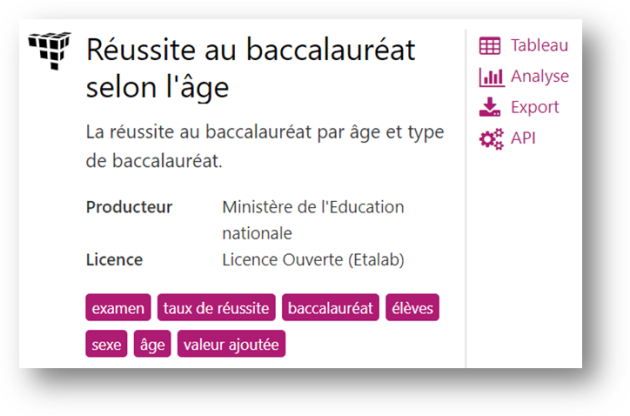The image size is (630, 416).
Task: Switch to the Analyse view label
Action: tap(539, 76)
